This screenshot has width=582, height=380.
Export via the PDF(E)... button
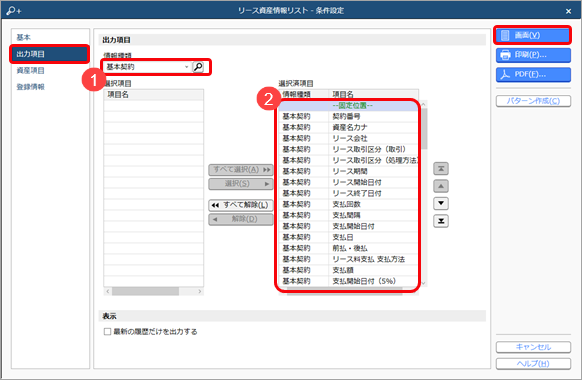pyautogui.click(x=533, y=75)
